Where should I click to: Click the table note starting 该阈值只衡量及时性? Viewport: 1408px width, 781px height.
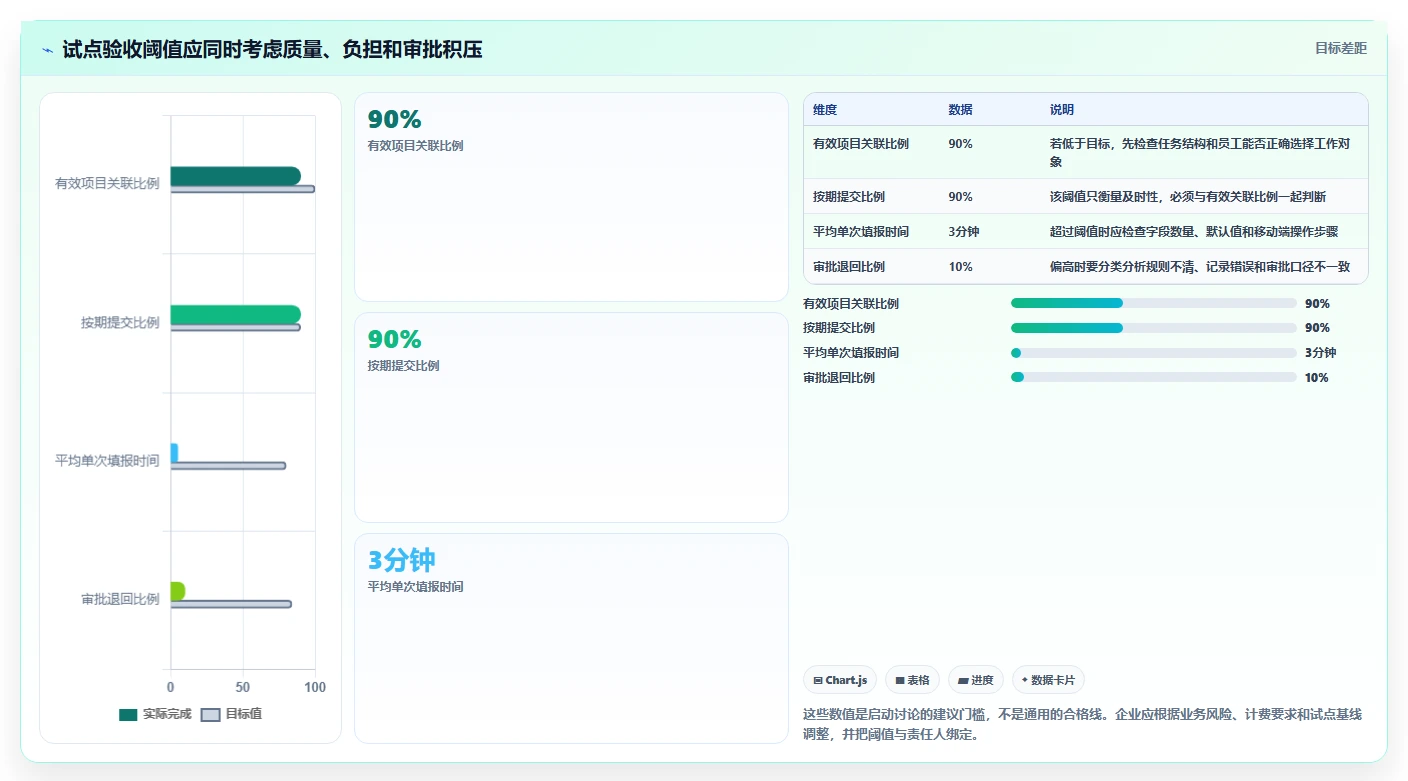(x=1187, y=196)
